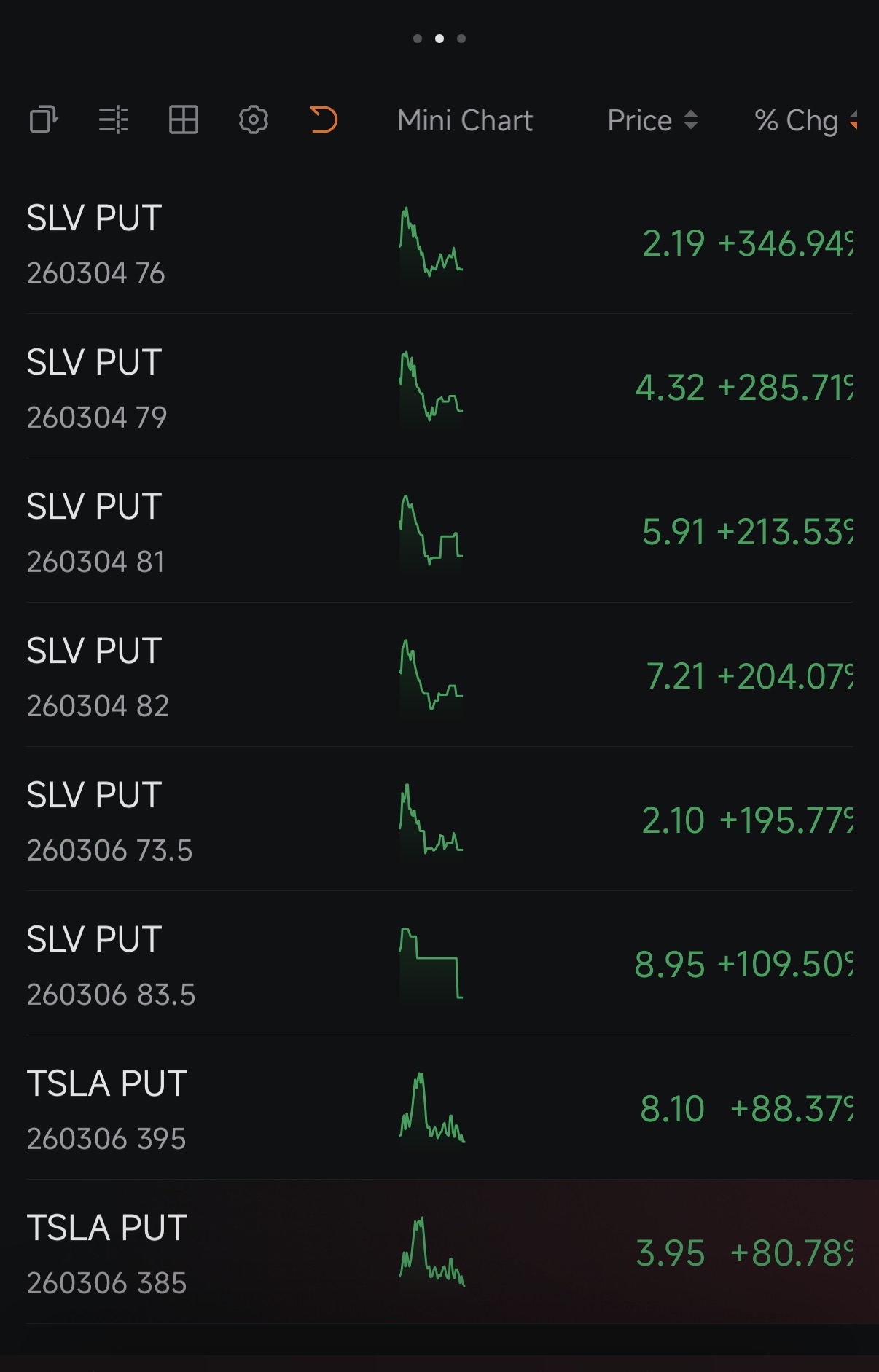Tap the Mini Chart column header
879x1372 pixels.
[x=465, y=121]
